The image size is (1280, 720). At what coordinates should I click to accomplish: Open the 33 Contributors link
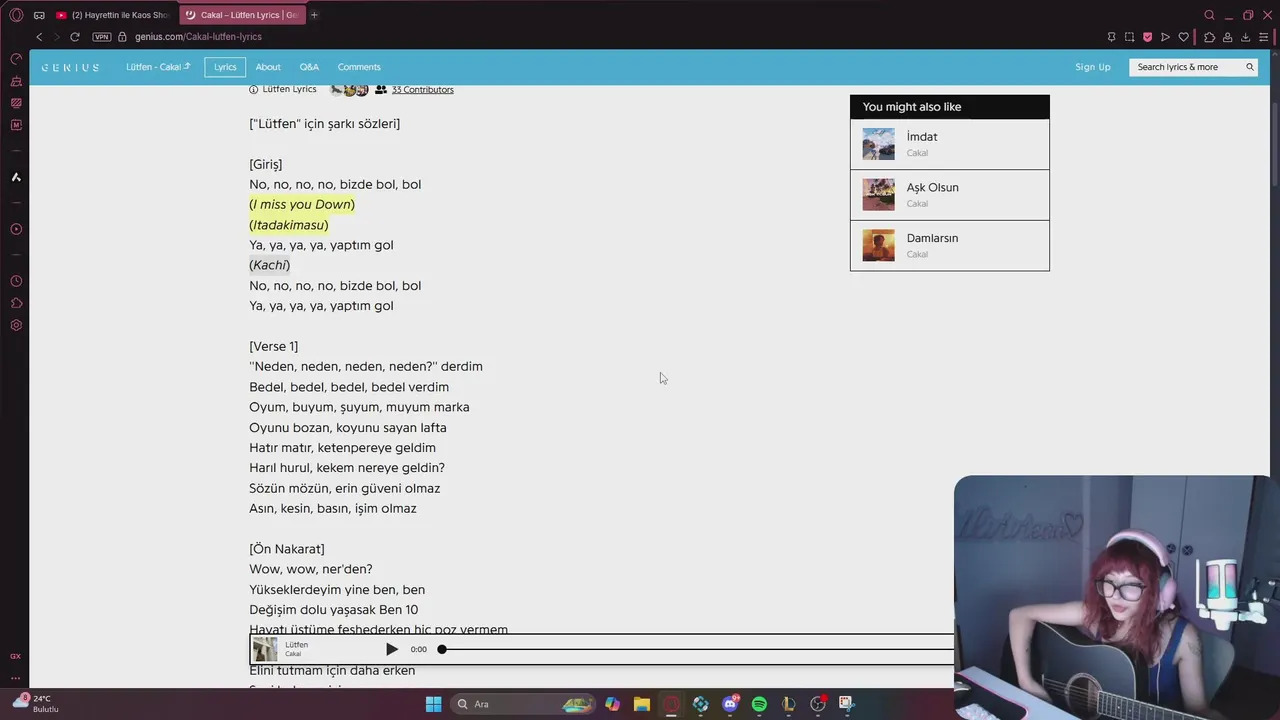(x=422, y=90)
